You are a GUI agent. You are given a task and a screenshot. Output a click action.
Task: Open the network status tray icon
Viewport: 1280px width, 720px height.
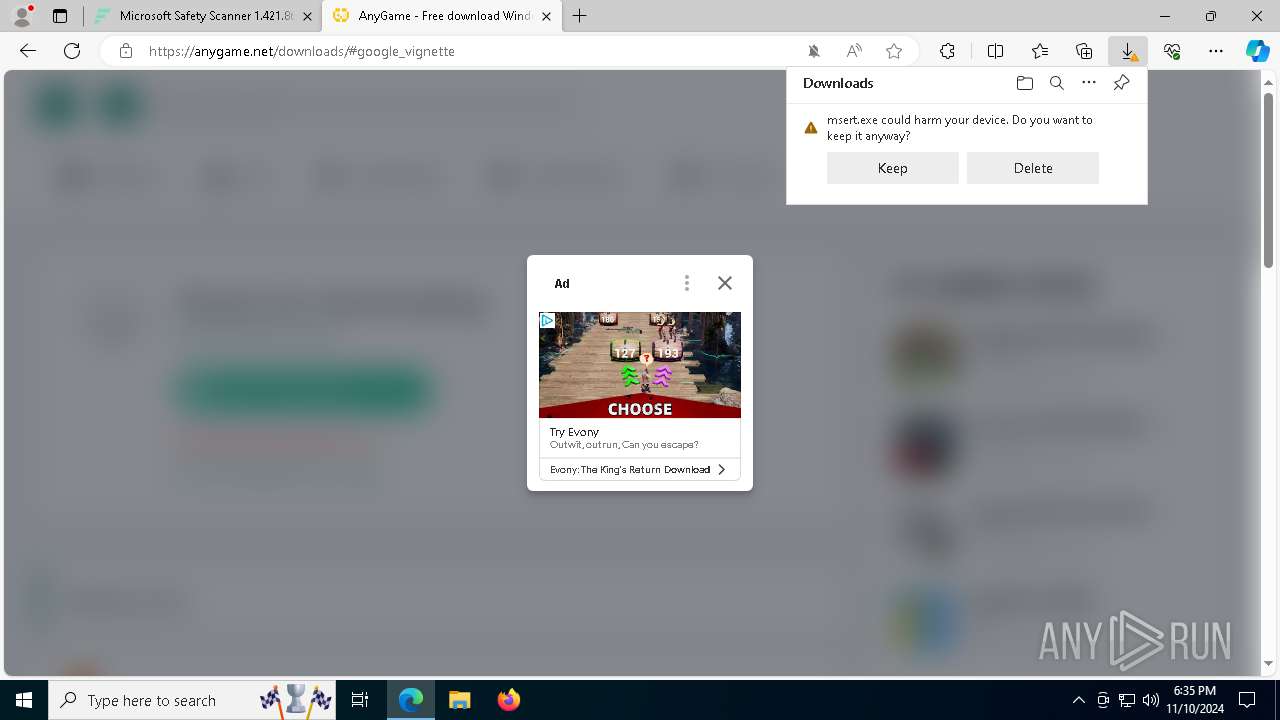tap(1127, 700)
